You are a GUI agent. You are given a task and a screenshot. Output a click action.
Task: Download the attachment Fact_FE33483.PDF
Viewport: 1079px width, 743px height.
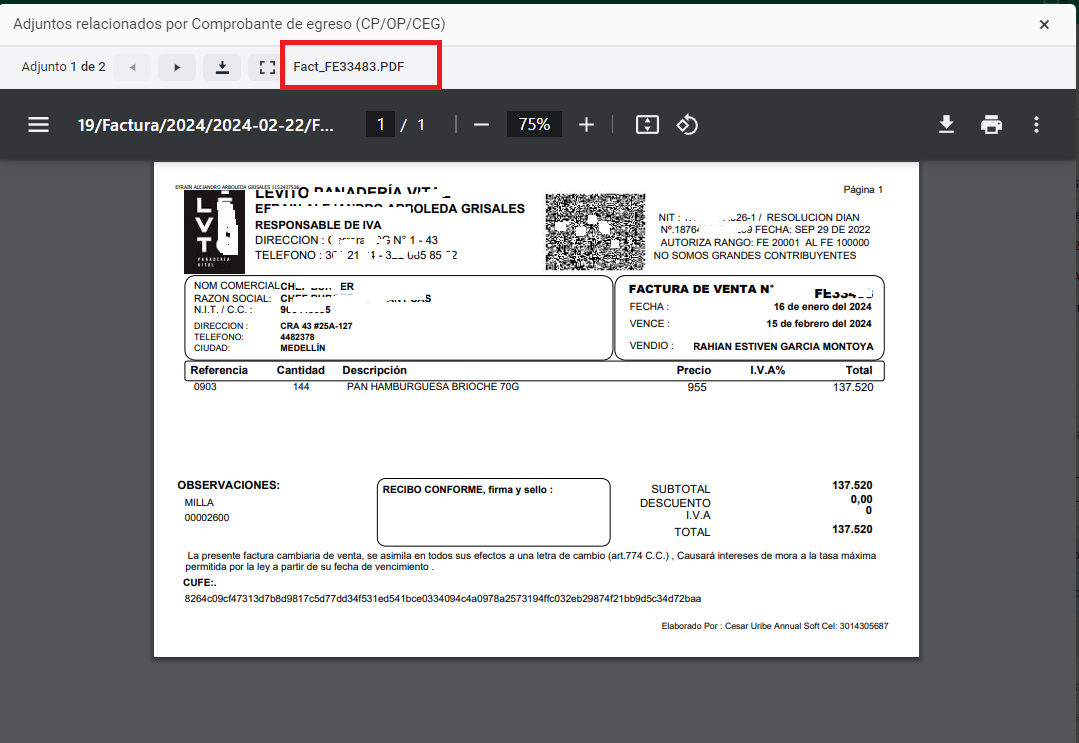click(222, 67)
